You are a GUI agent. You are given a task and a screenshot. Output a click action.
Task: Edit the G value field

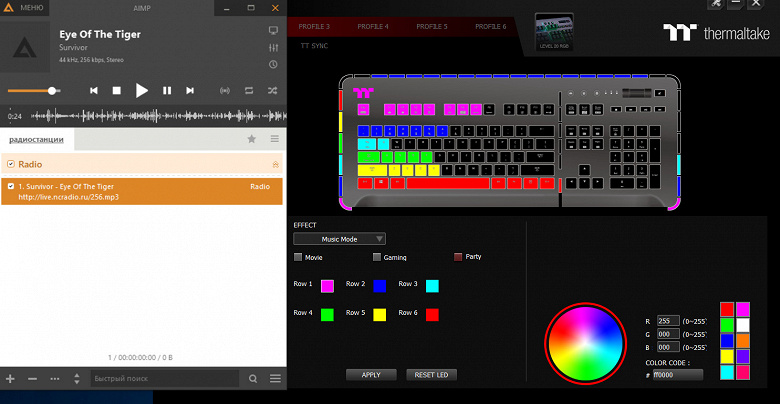668,334
